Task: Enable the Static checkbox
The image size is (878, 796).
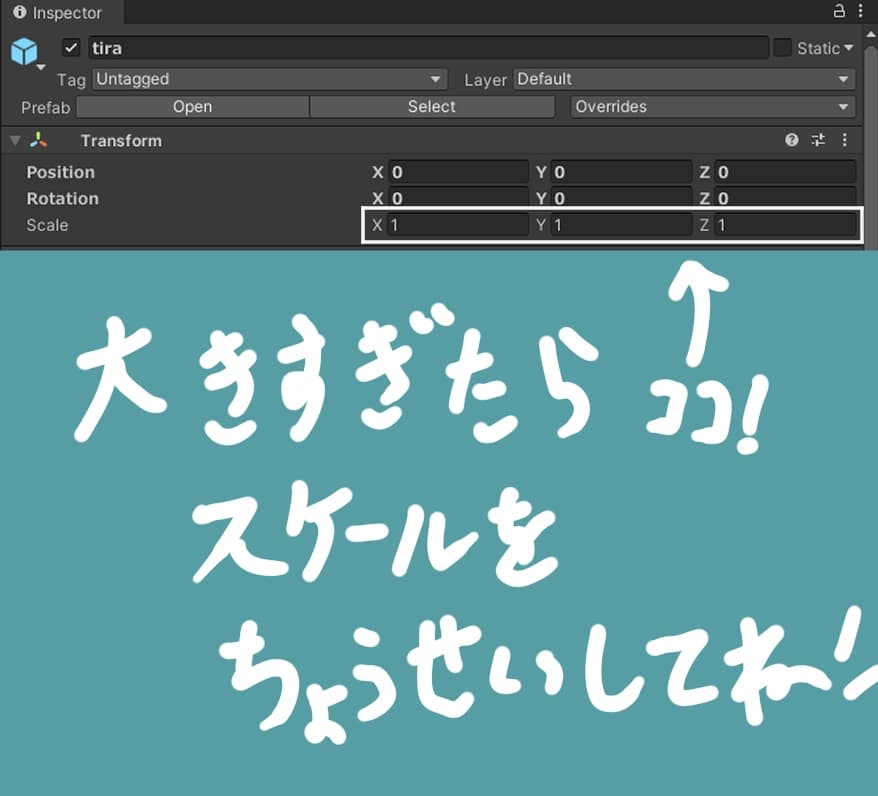Action: (x=782, y=48)
